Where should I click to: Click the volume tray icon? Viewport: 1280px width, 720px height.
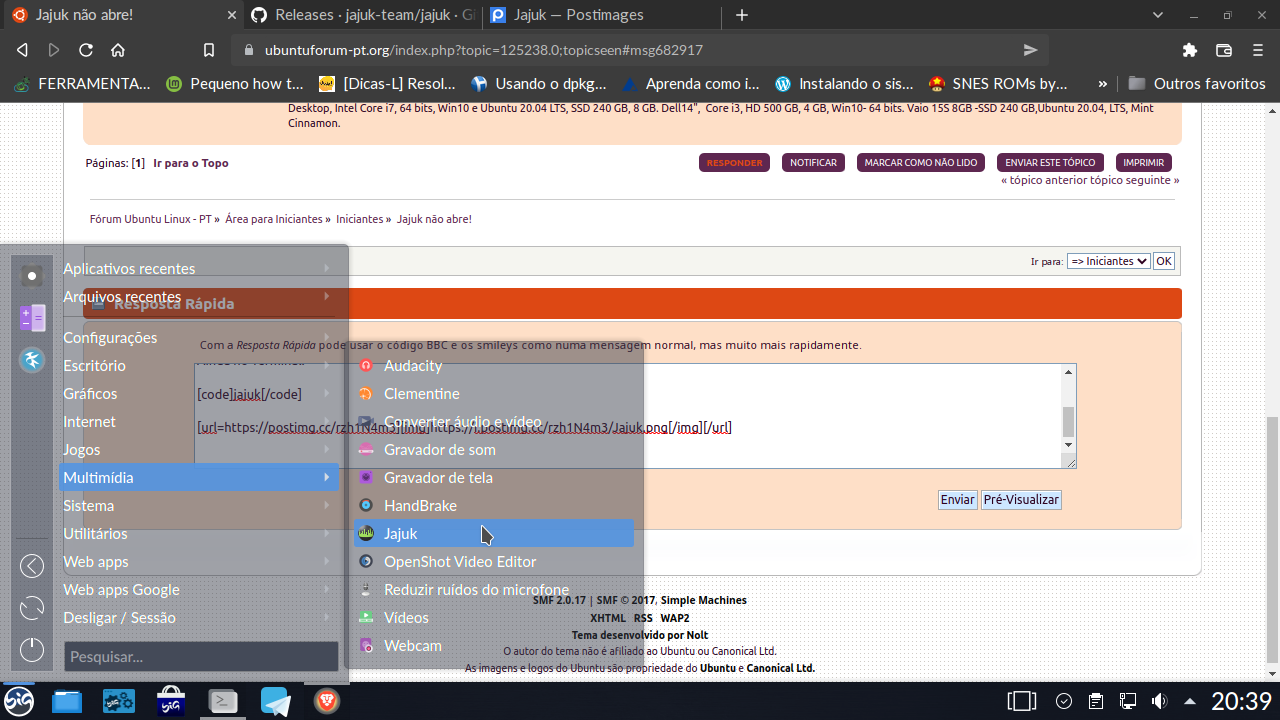(x=1160, y=701)
